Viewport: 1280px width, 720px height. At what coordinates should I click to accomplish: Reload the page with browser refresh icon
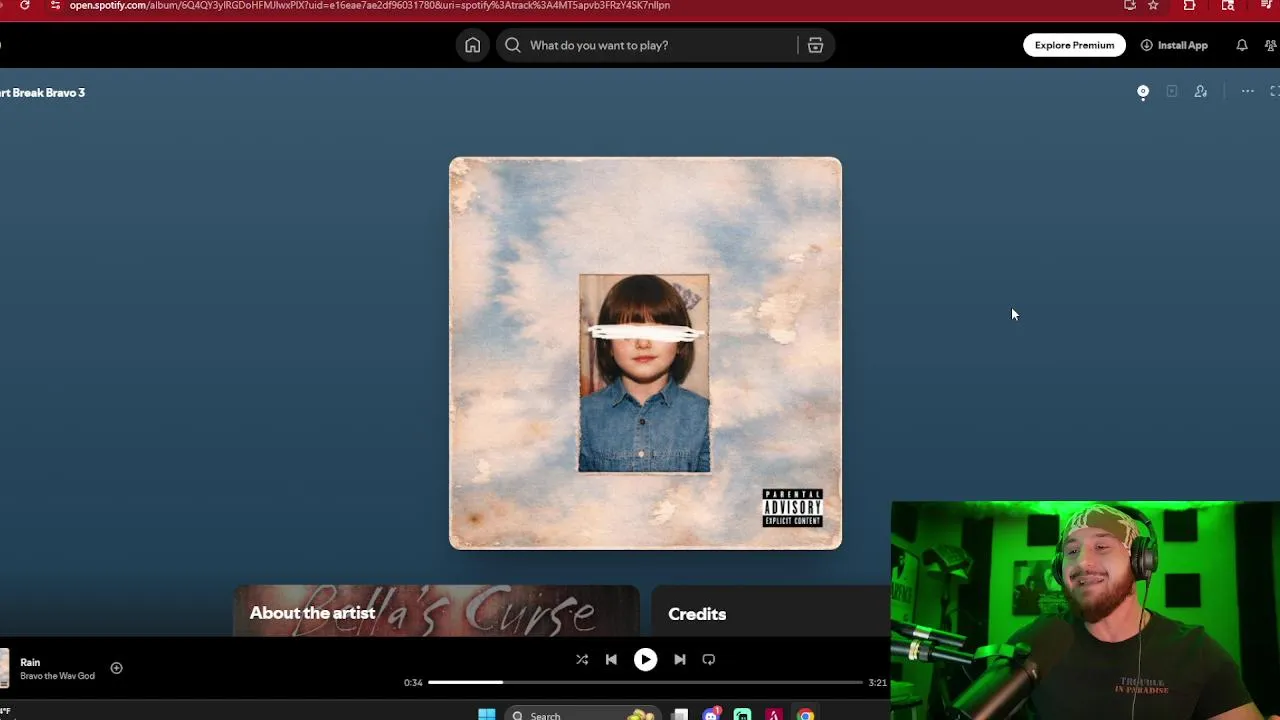click(x=25, y=5)
